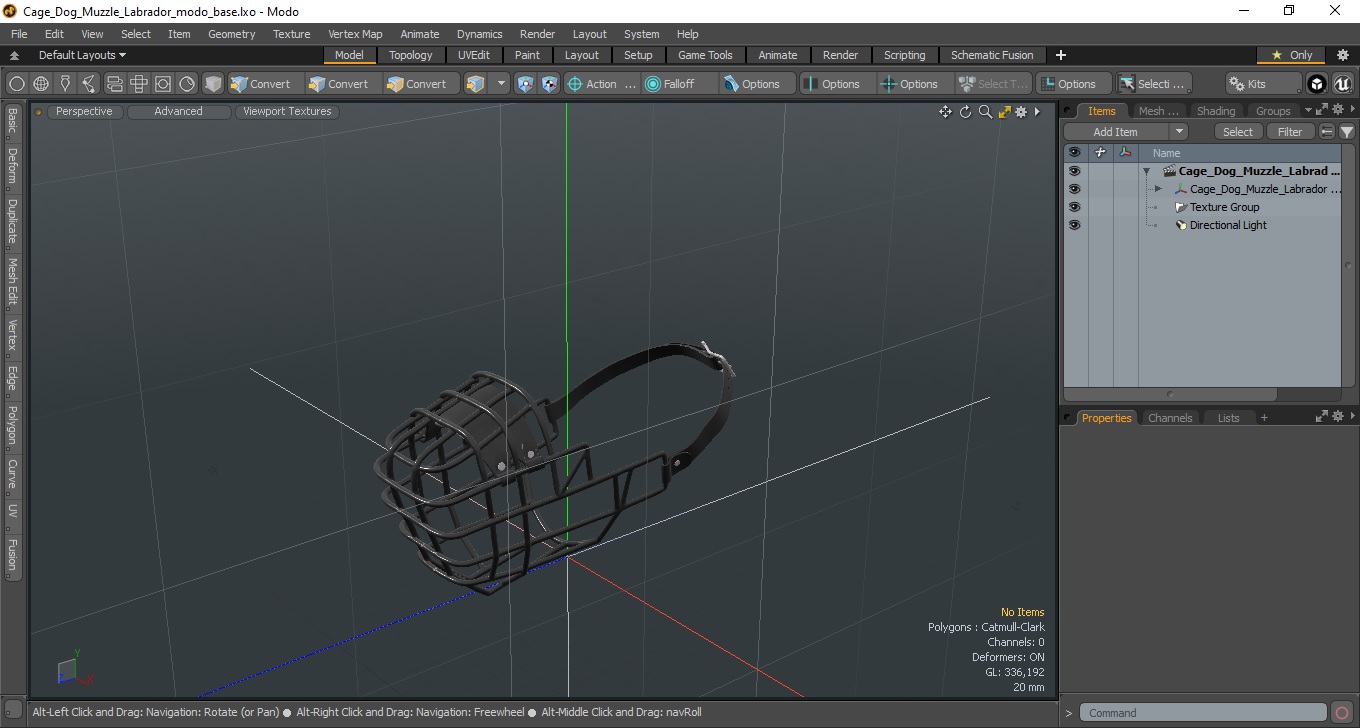
Task: Click the funnel filter icon in Items panel
Action: pos(1347,132)
